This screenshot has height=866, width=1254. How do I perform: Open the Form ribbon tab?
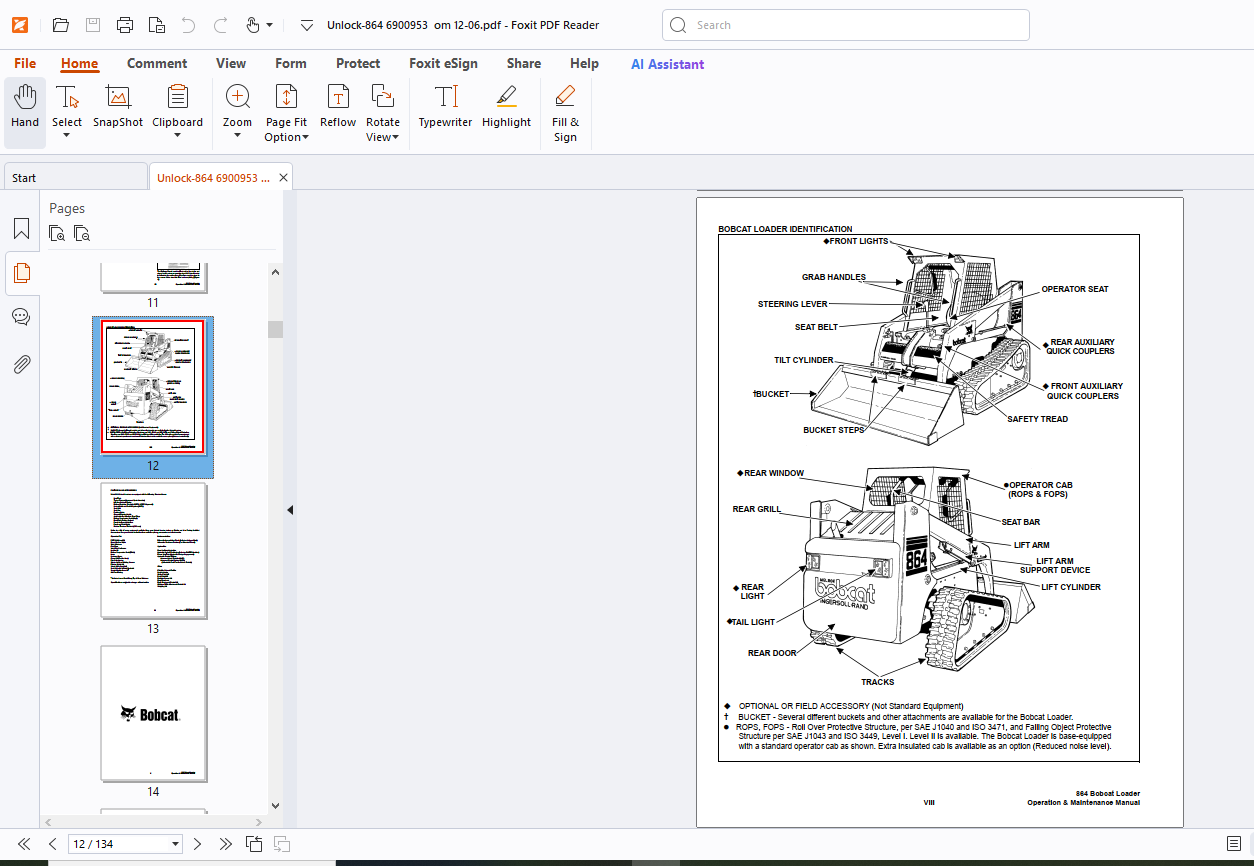point(291,63)
